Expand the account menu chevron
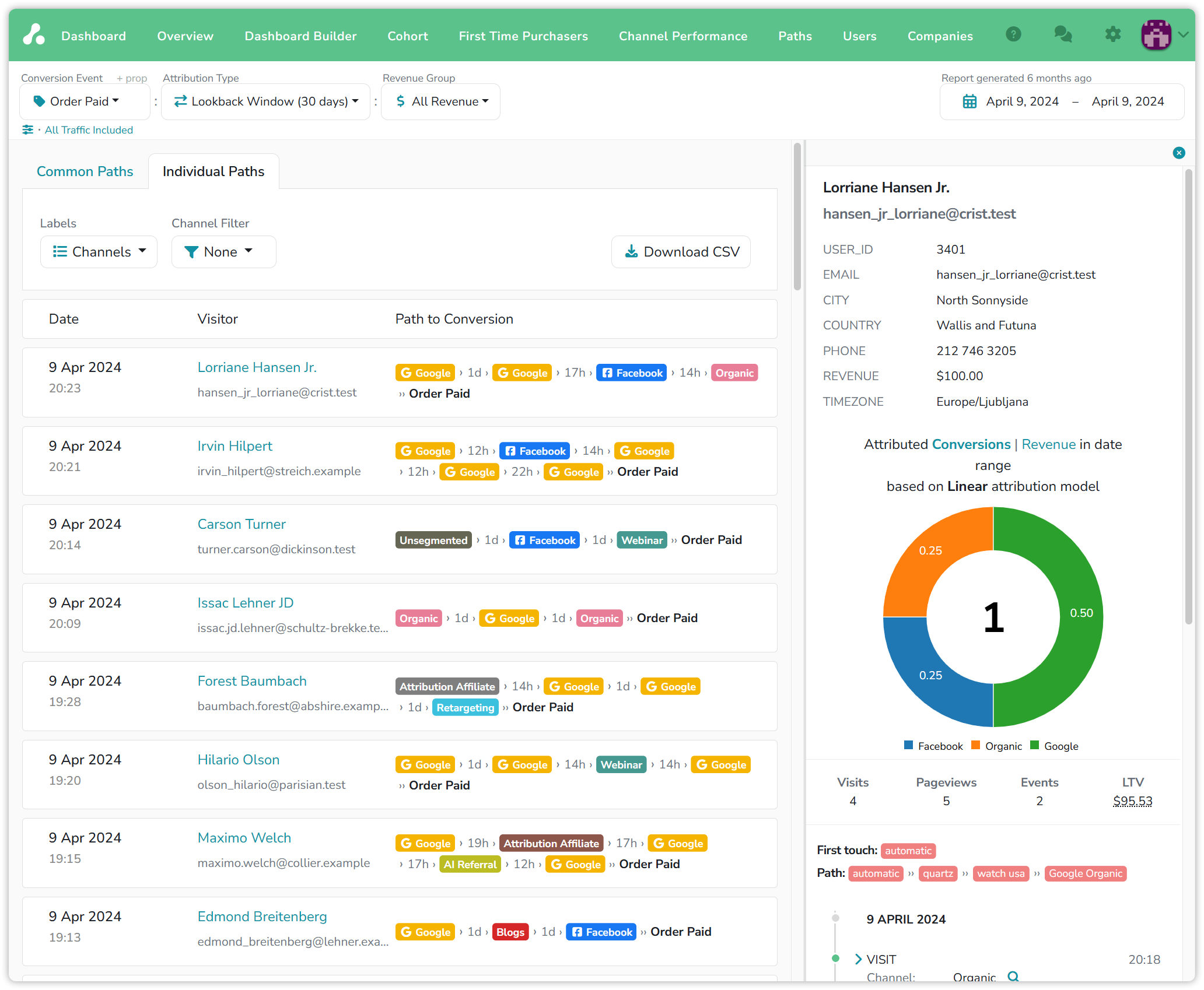Screen dimensions: 1204x990 pos(1184,34)
